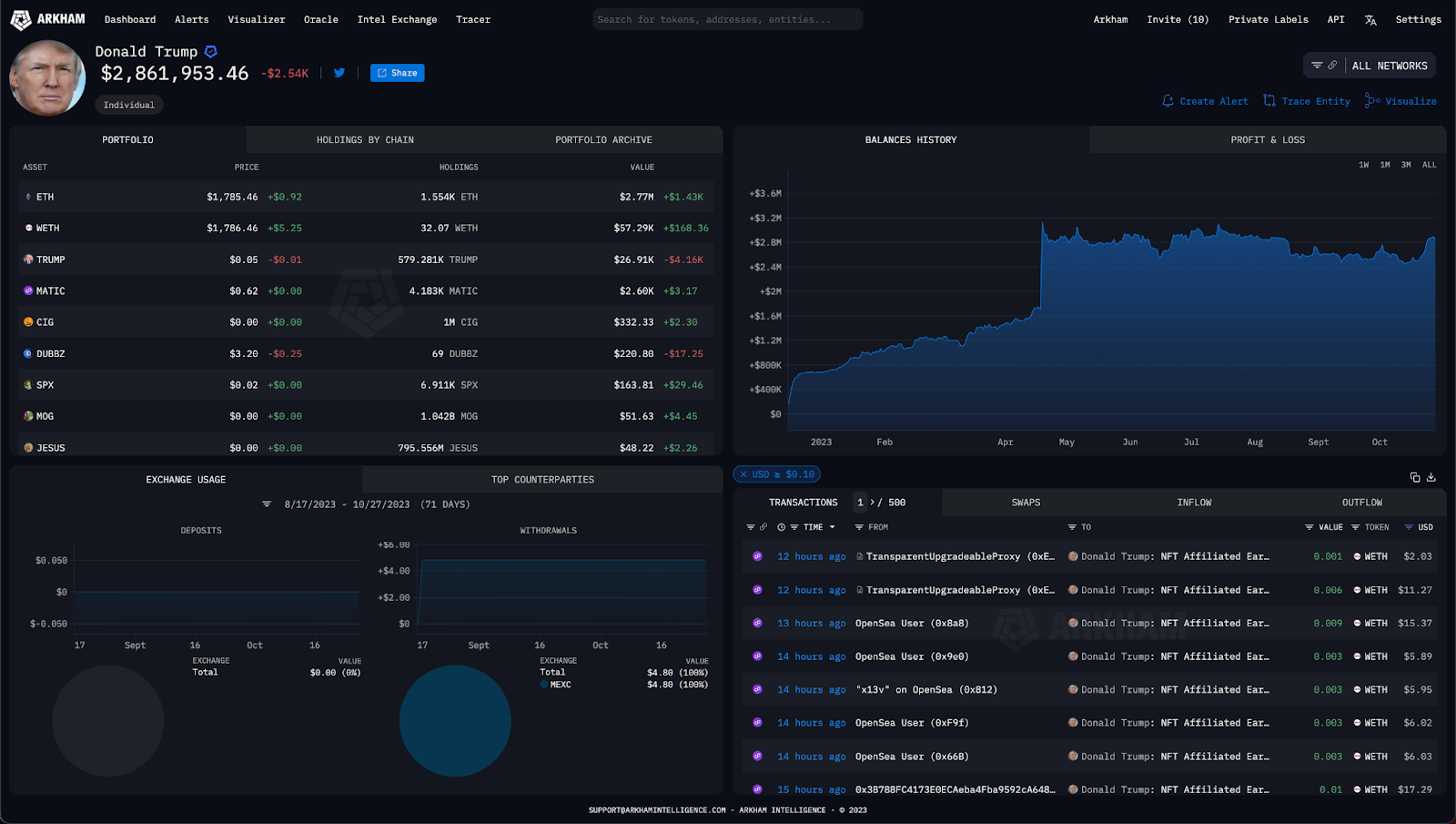1456x824 pixels.
Task: Download transactions using the download icon
Action: tap(1431, 477)
